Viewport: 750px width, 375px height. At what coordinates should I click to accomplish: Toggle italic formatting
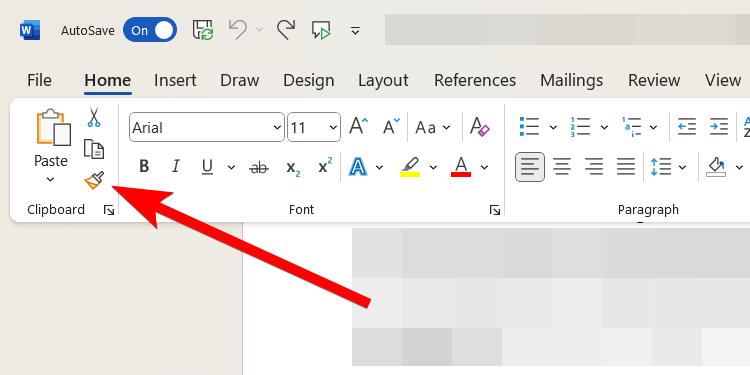(x=176, y=166)
